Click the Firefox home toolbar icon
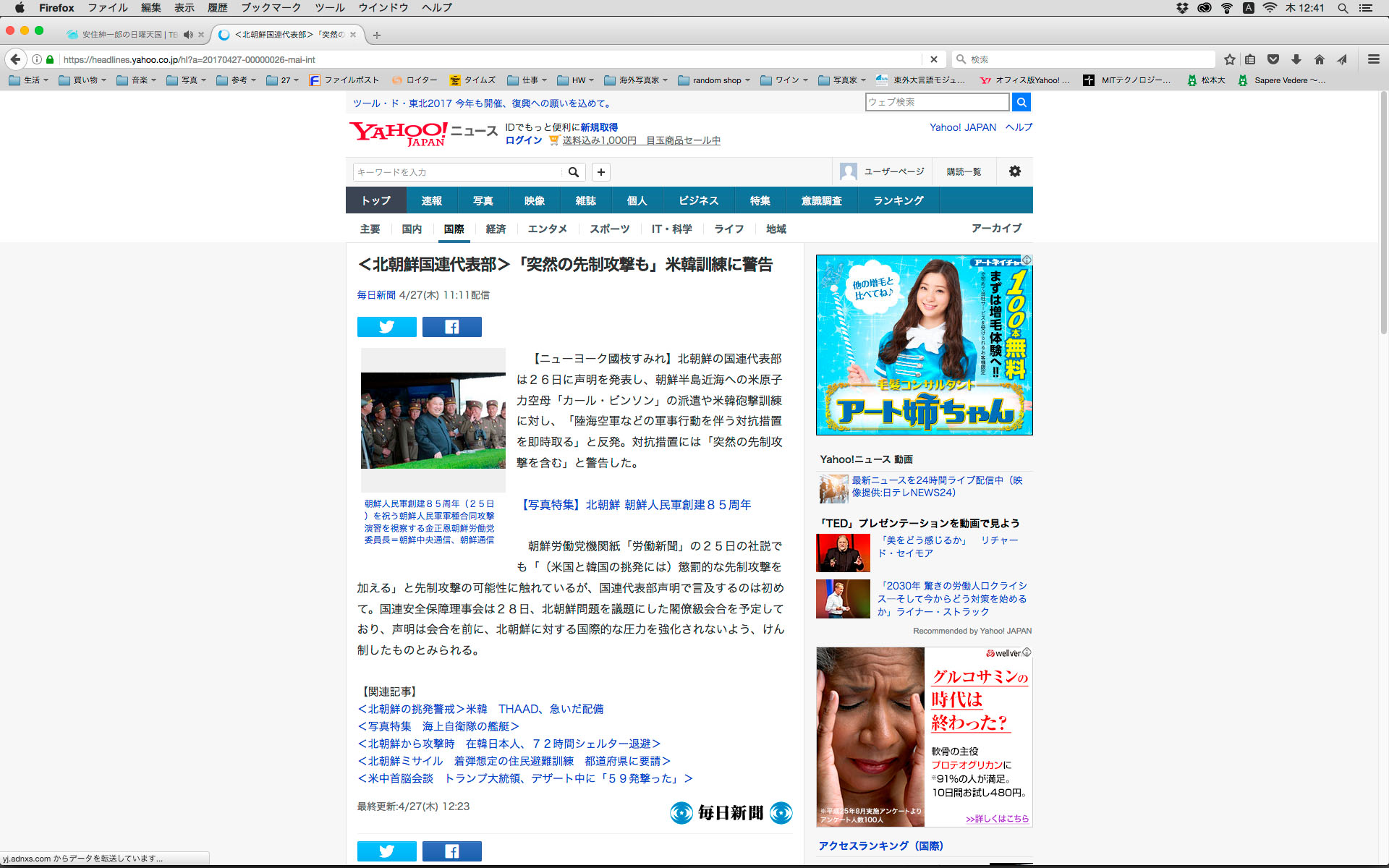1389x868 pixels. click(x=1319, y=59)
